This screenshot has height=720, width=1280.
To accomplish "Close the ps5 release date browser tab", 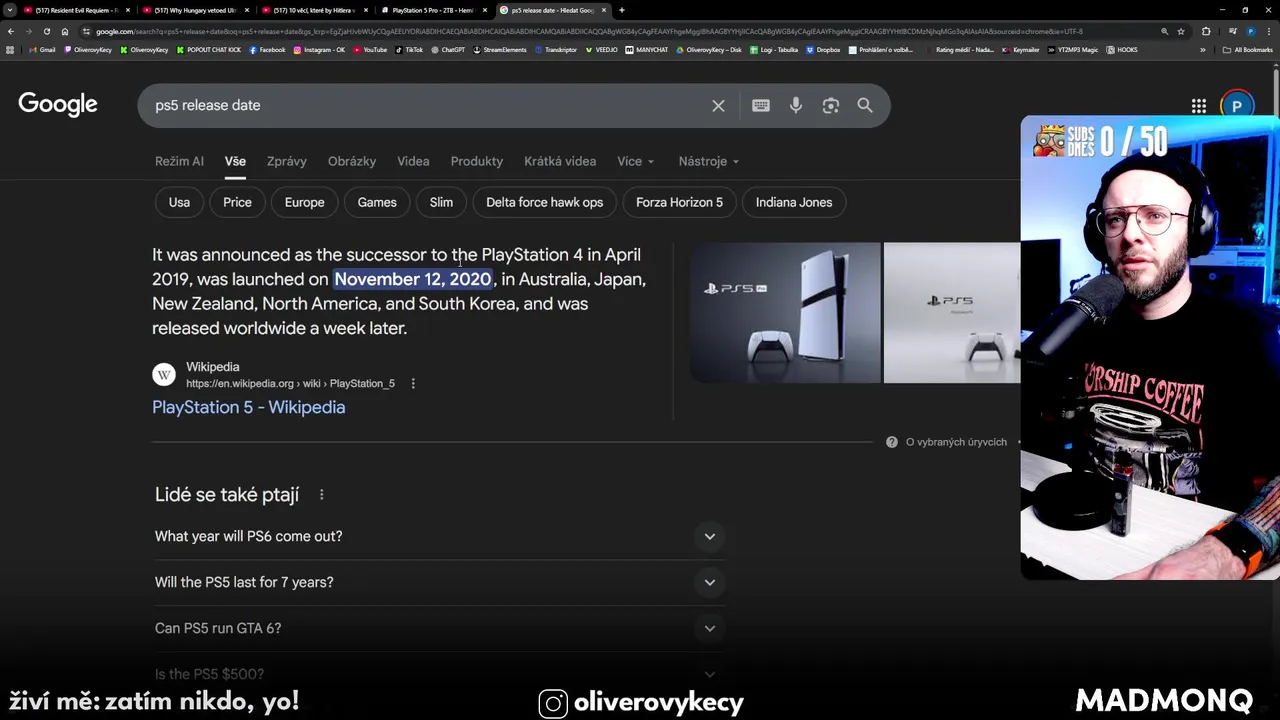I will point(604,10).
